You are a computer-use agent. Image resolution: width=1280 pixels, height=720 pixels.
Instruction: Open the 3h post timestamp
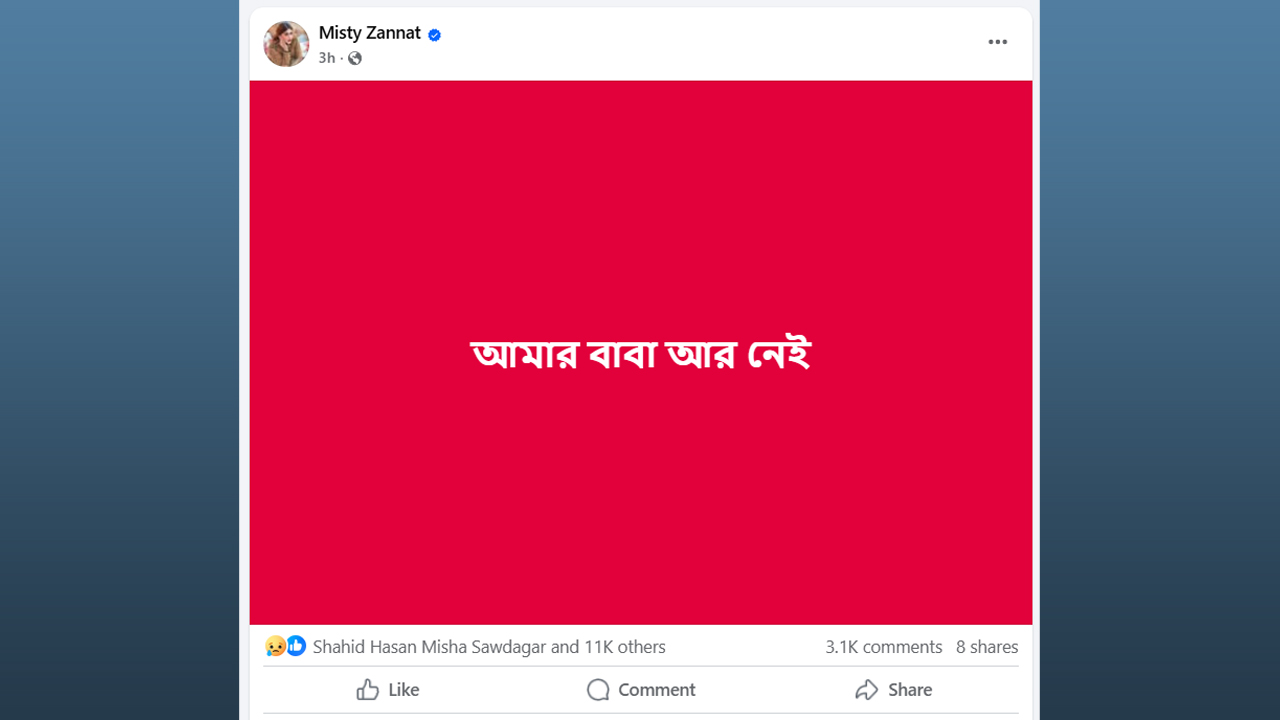[326, 58]
